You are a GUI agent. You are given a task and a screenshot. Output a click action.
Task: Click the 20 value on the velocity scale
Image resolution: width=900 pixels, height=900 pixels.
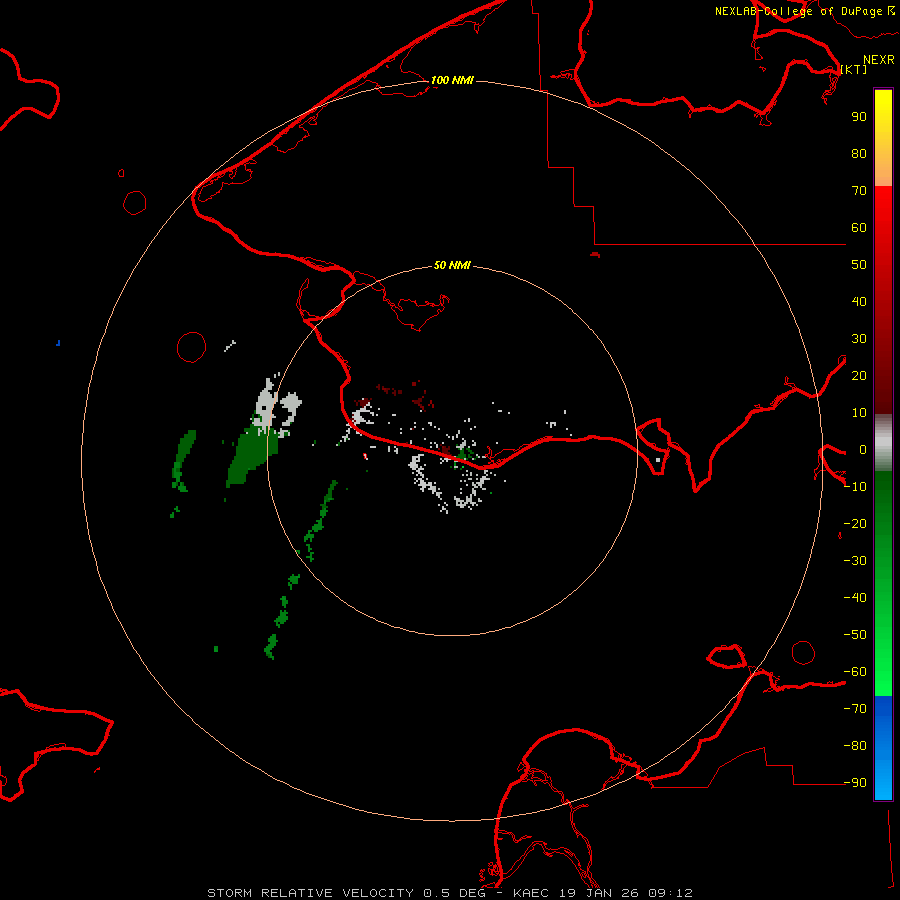pyautogui.click(x=859, y=375)
